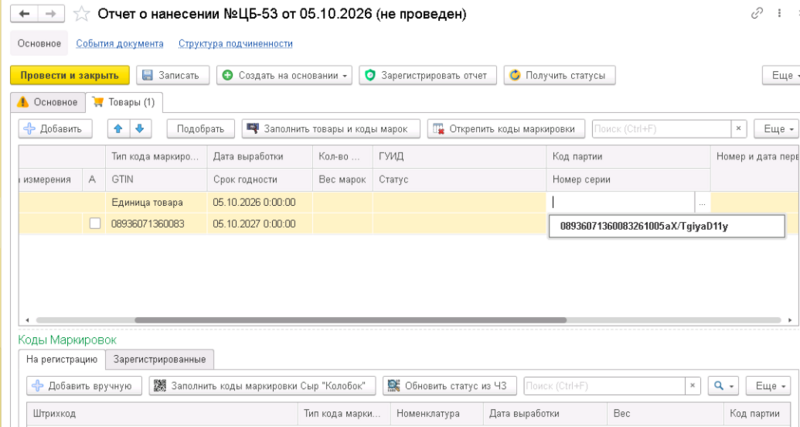Open 'События документа' link

pos(120,44)
